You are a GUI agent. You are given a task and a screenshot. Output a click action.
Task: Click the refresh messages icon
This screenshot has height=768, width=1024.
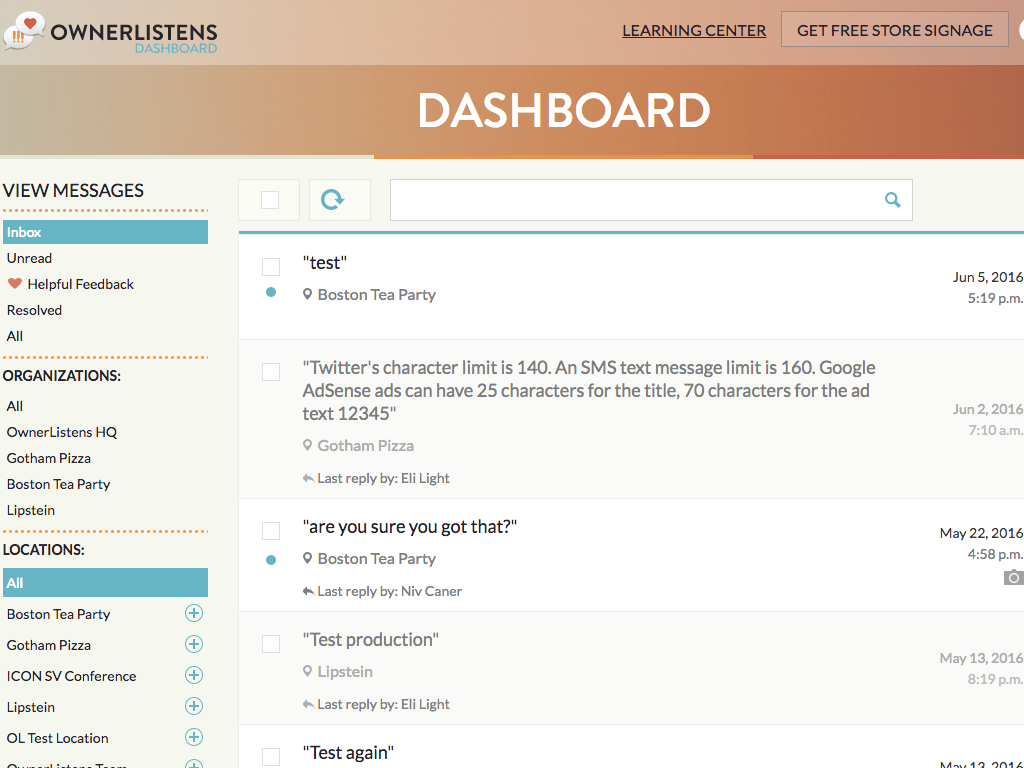pyautogui.click(x=333, y=200)
